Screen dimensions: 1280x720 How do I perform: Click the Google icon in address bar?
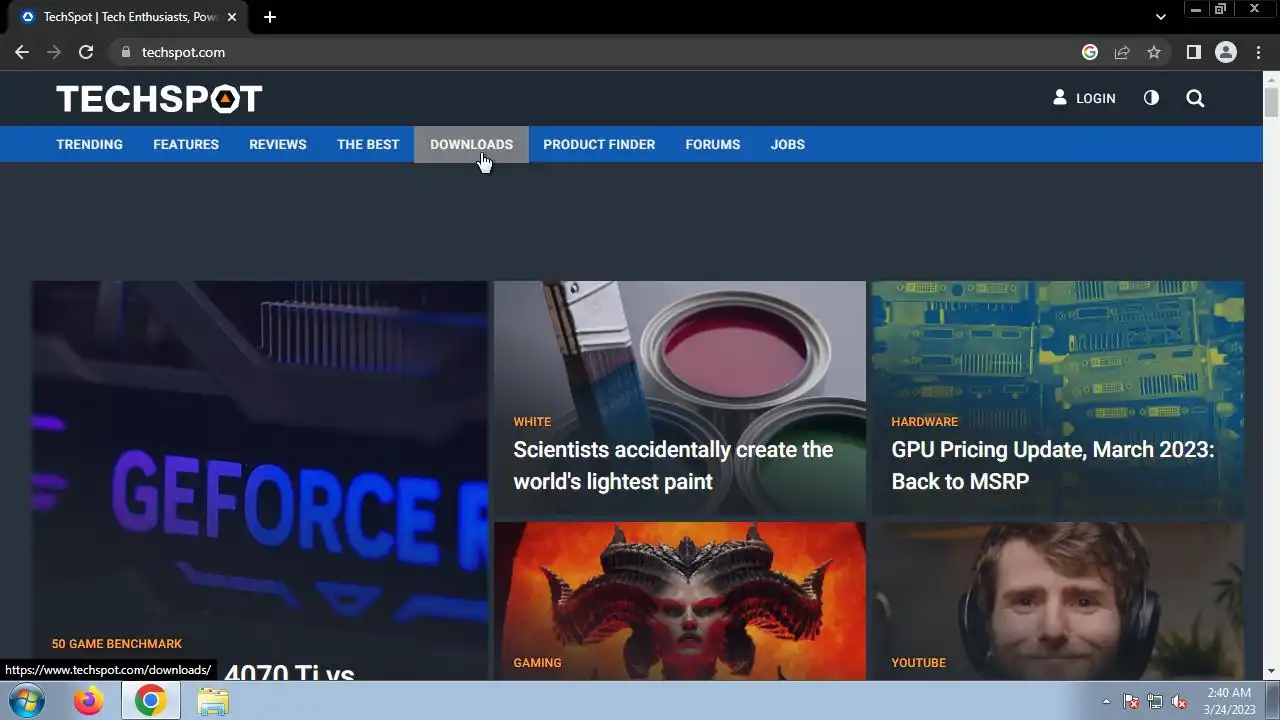1090,52
